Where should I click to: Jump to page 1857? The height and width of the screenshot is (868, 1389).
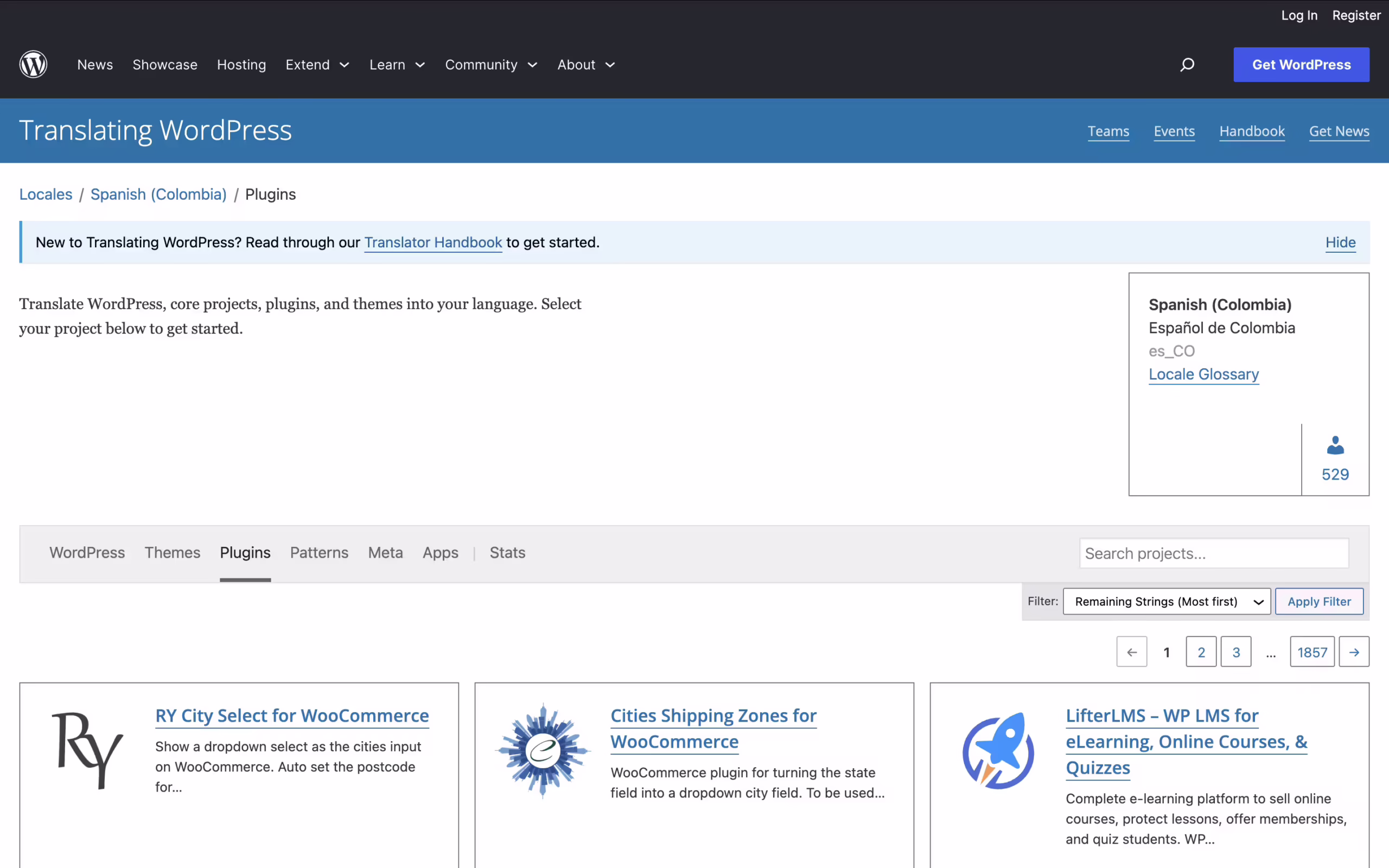click(x=1311, y=652)
